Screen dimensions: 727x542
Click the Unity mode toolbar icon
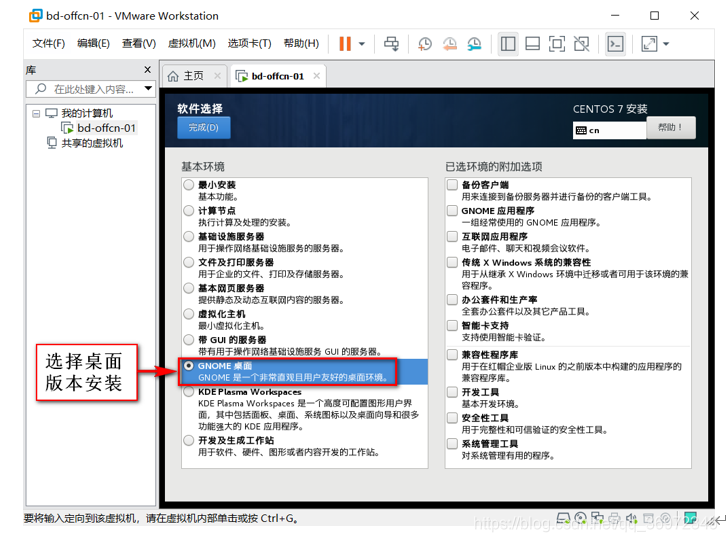click(x=581, y=44)
